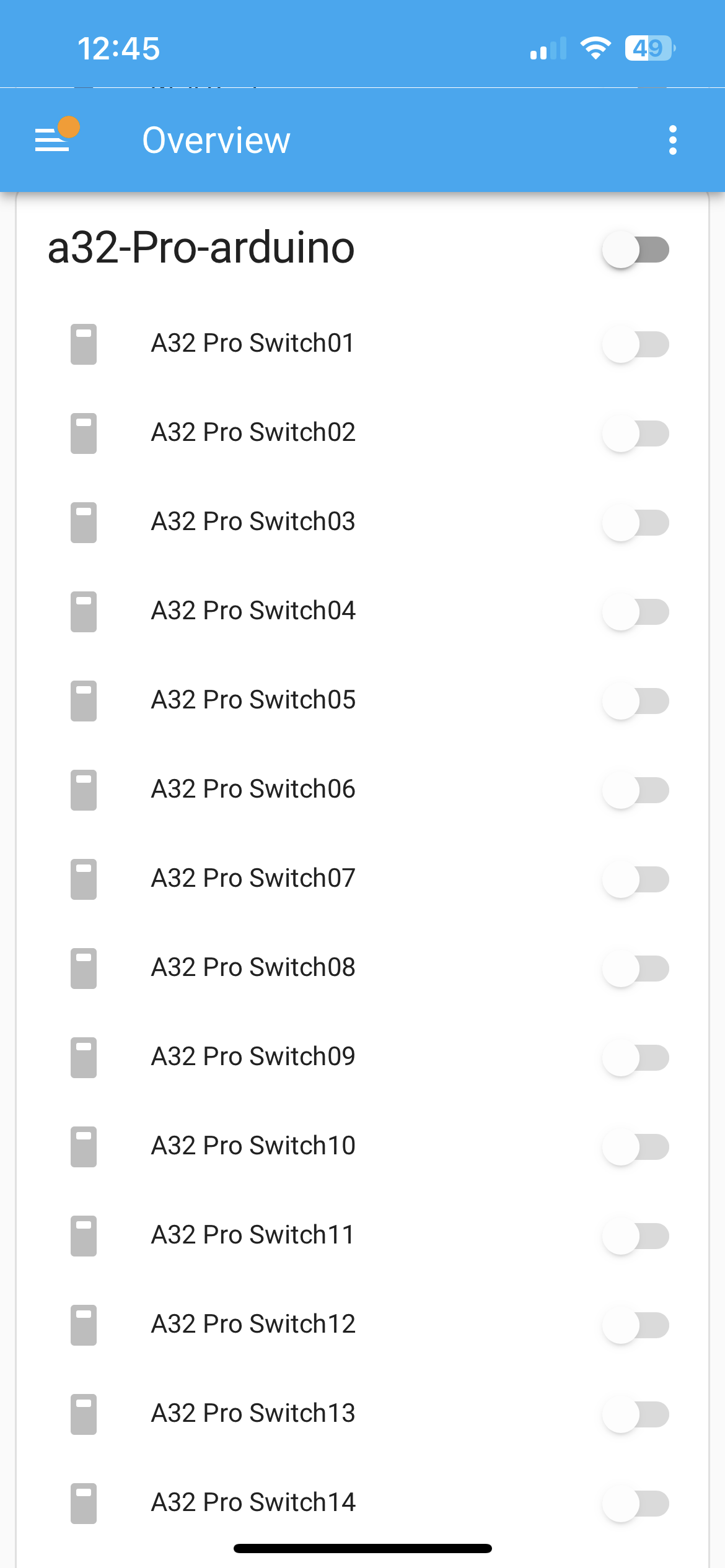Click the A32 Pro Switch05 device icon

coord(84,700)
